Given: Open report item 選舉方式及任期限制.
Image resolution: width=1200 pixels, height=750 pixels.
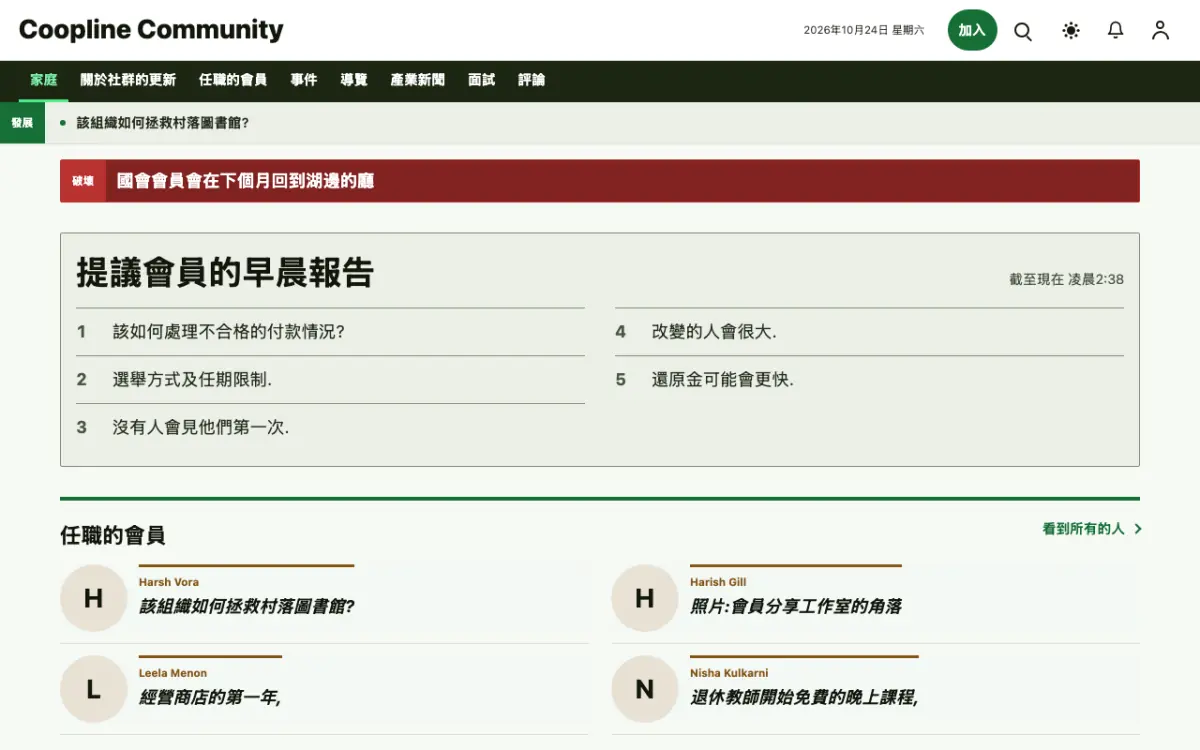Looking at the screenshot, I should (192, 380).
